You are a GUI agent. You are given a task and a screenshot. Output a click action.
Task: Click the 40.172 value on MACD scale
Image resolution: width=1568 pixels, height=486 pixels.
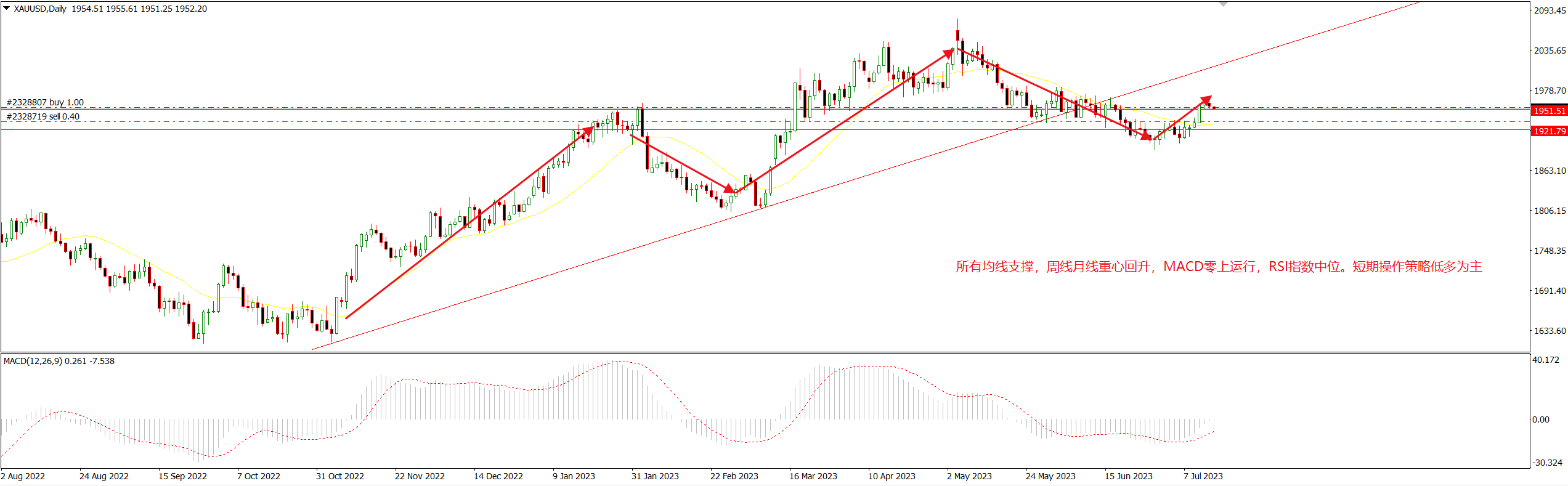click(1545, 360)
